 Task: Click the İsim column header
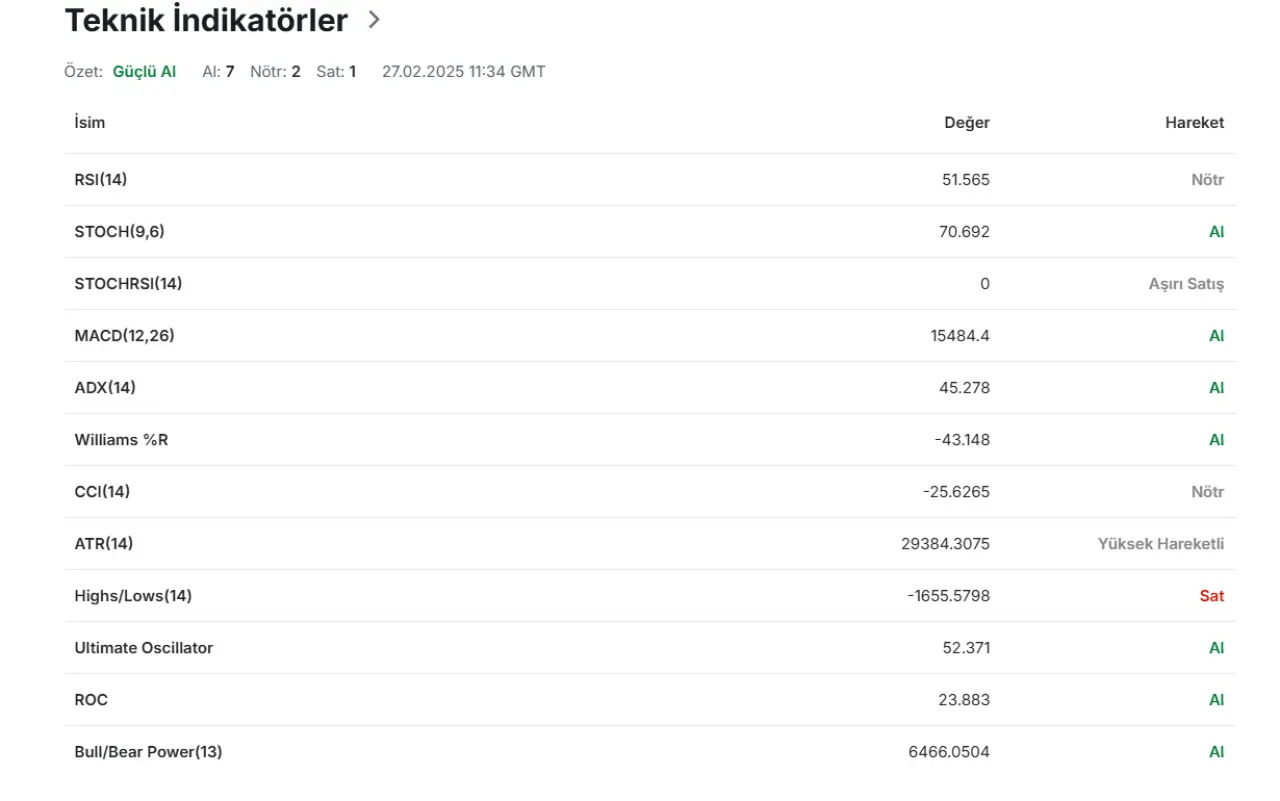click(x=90, y=123)
